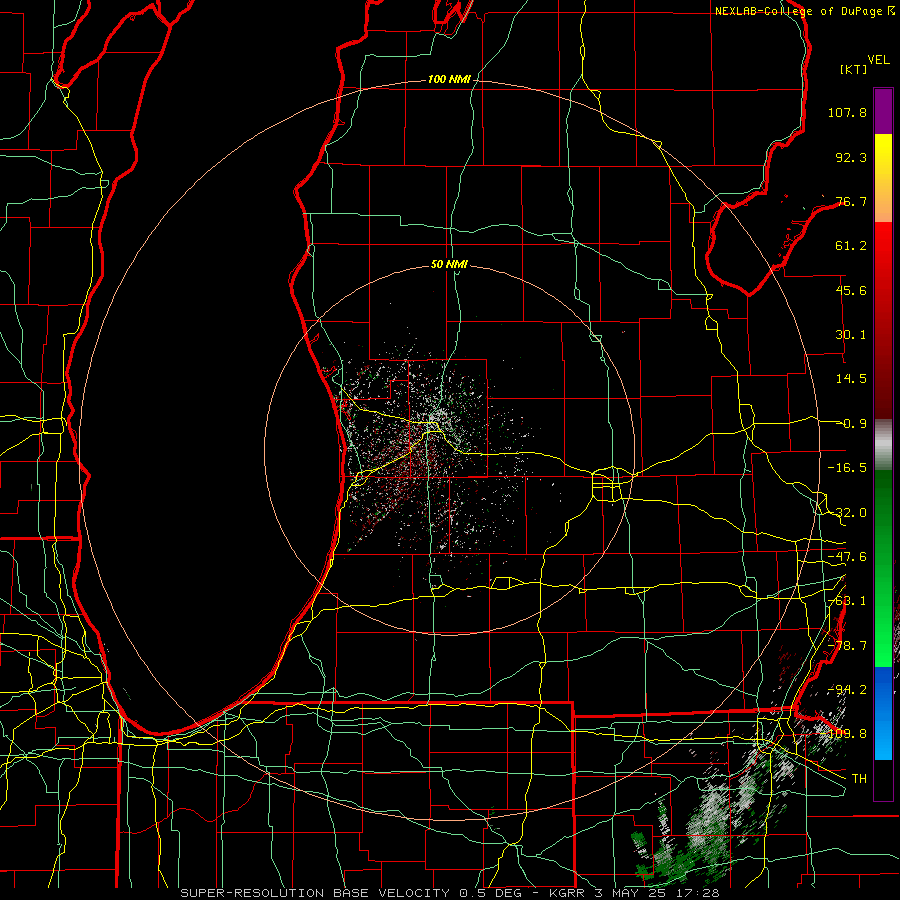900x900 pixels.
Task: Click the -32.0 velocity scale value
Action: (847, 513)
